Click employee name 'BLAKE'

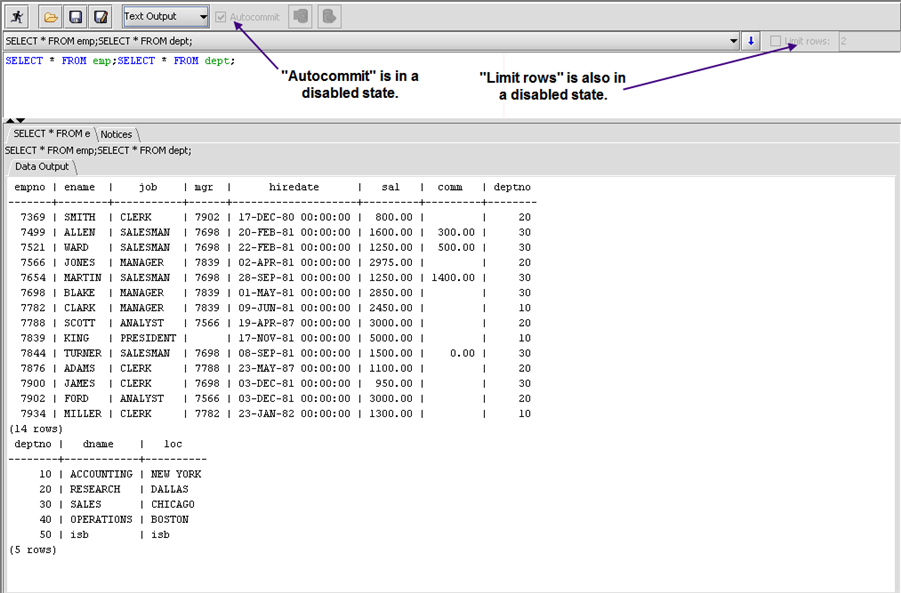click(79, 292)
